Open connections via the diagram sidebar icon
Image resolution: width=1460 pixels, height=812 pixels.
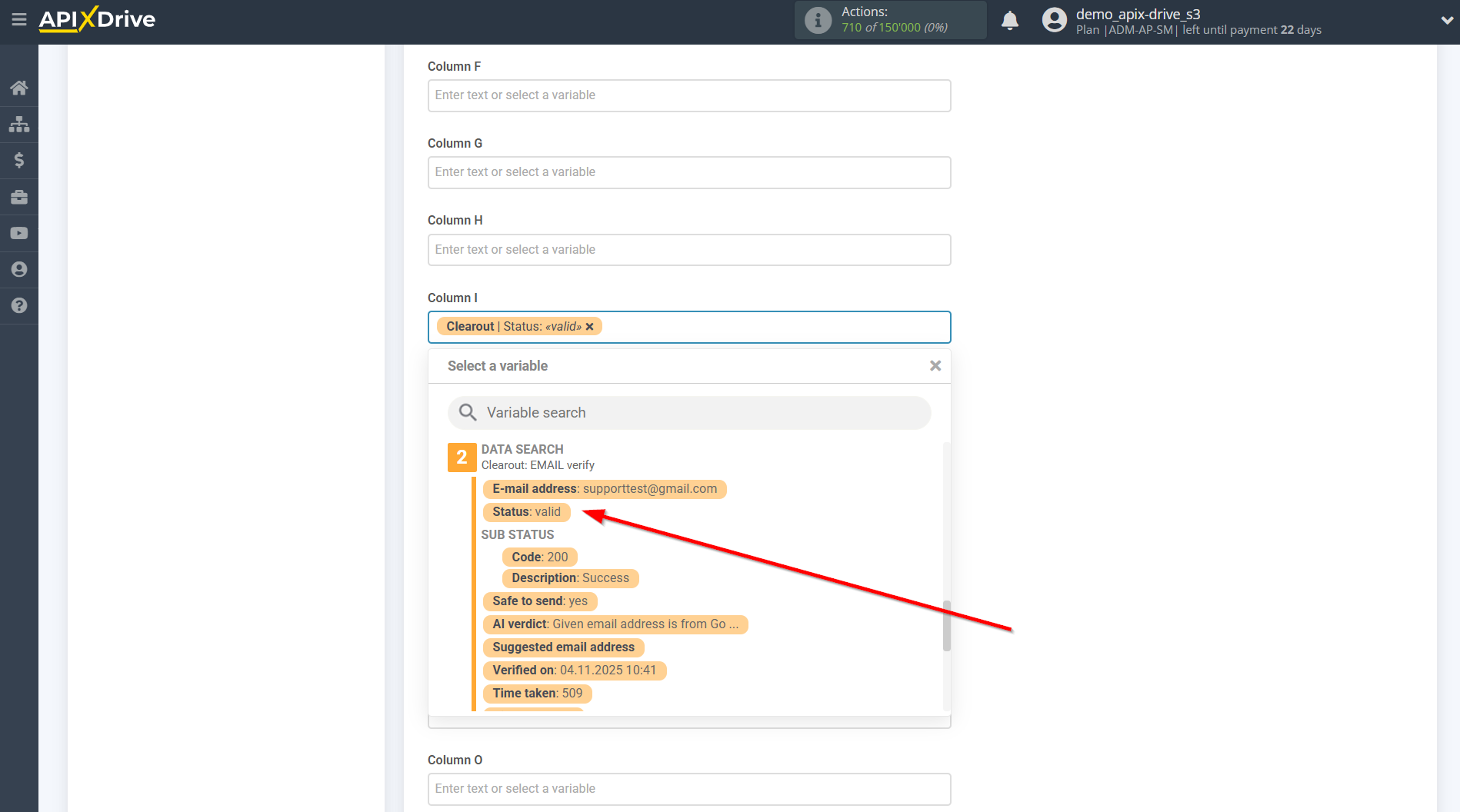[x=19, y=124]
